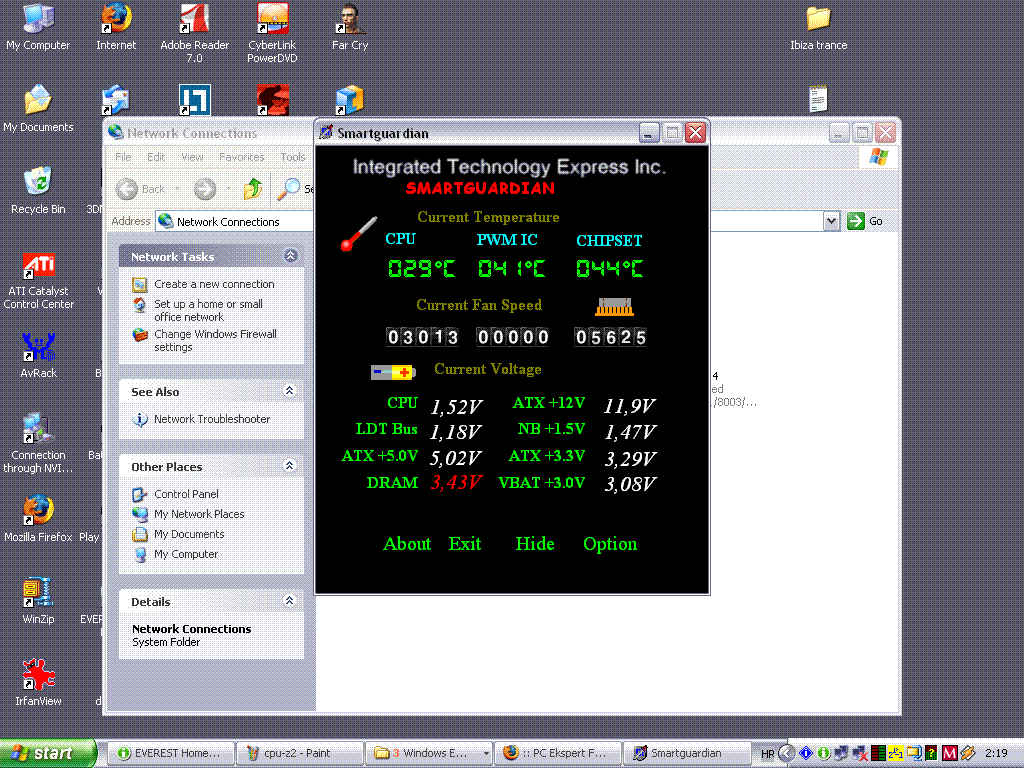Open the Recycle Bin desktop icon

[x=38, y=182]
